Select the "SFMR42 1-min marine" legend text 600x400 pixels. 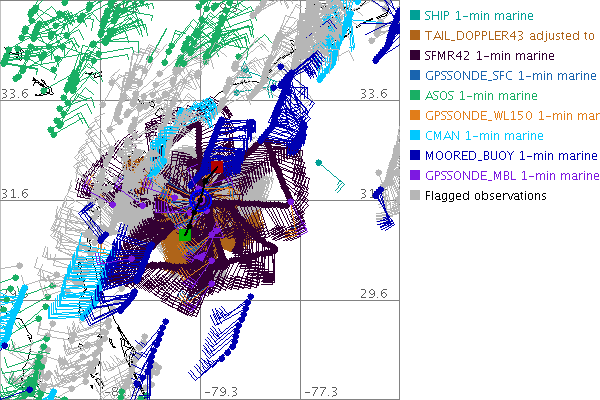(x=489, y=55)
